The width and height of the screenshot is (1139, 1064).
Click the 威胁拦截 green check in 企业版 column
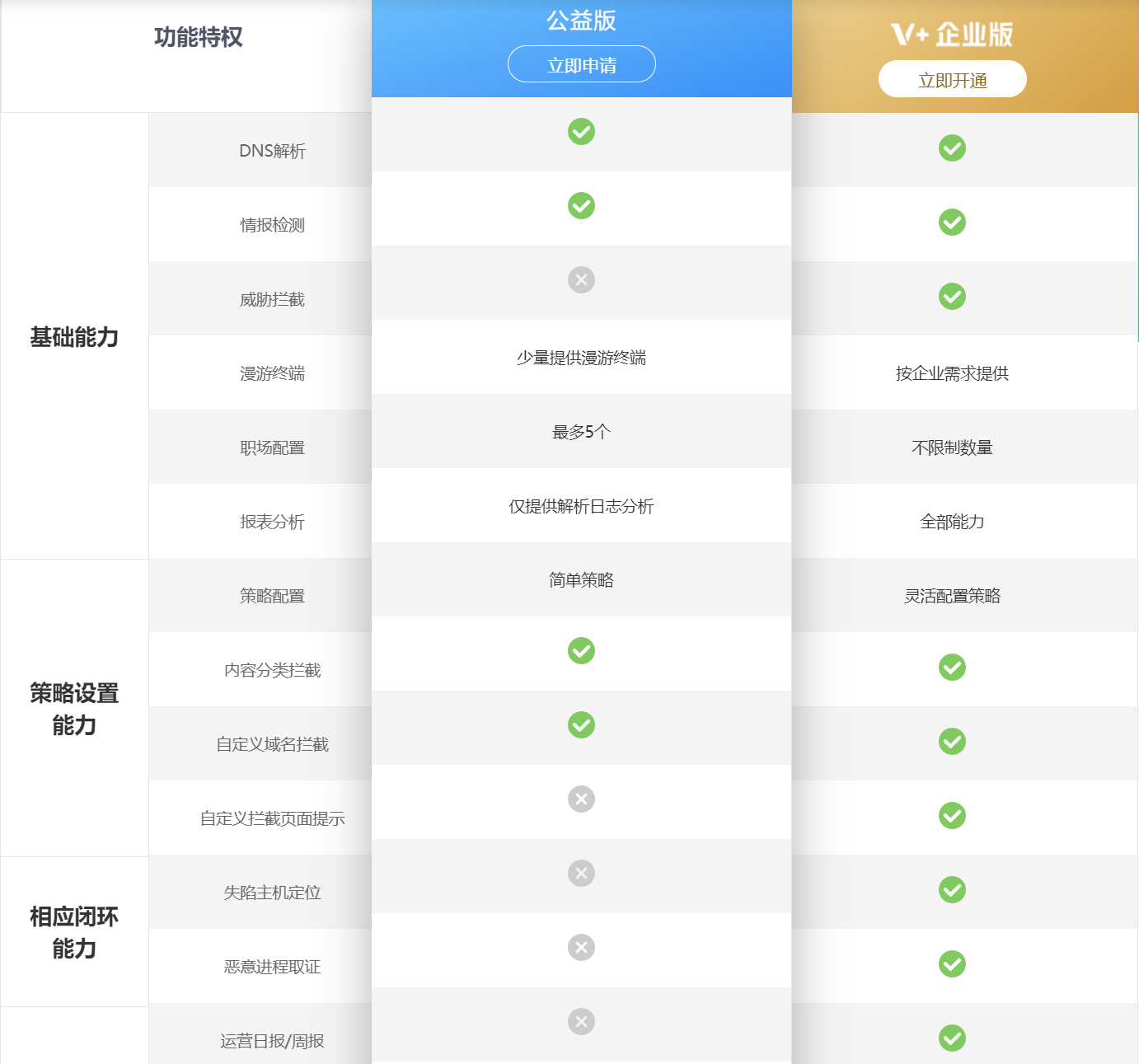(952, 297)
